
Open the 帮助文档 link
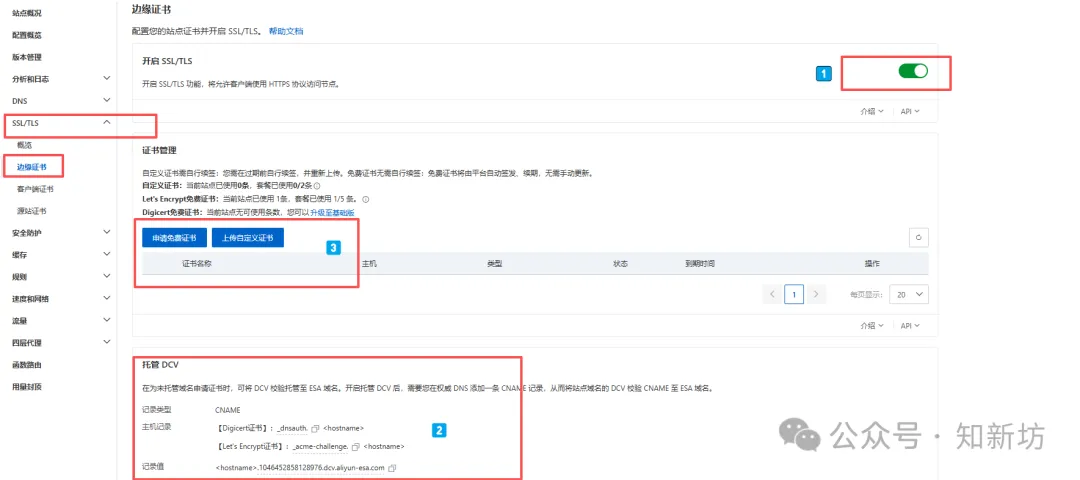click(x=286, y=32)
